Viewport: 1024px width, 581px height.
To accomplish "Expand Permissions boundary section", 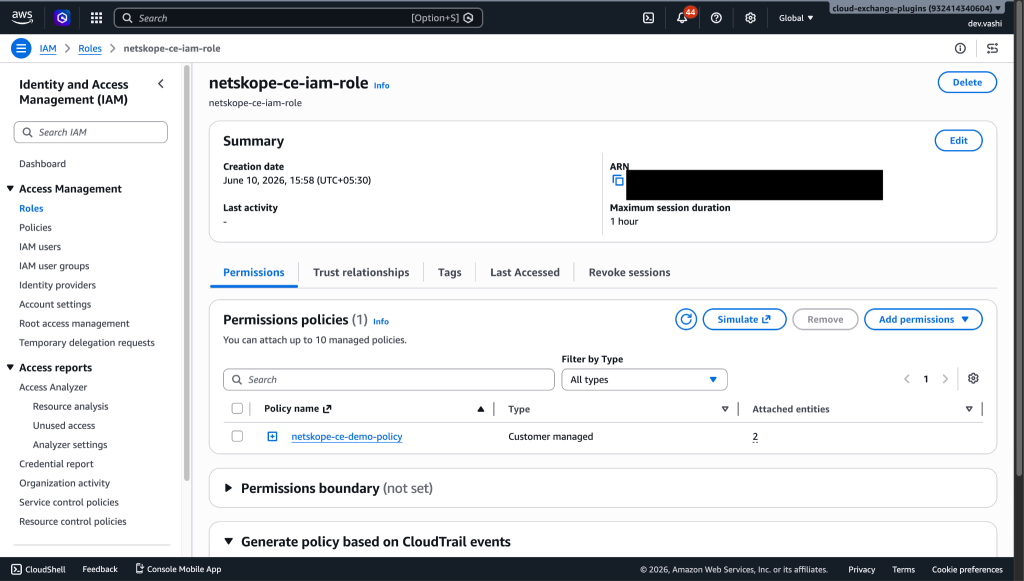I will tap(228, 488).
